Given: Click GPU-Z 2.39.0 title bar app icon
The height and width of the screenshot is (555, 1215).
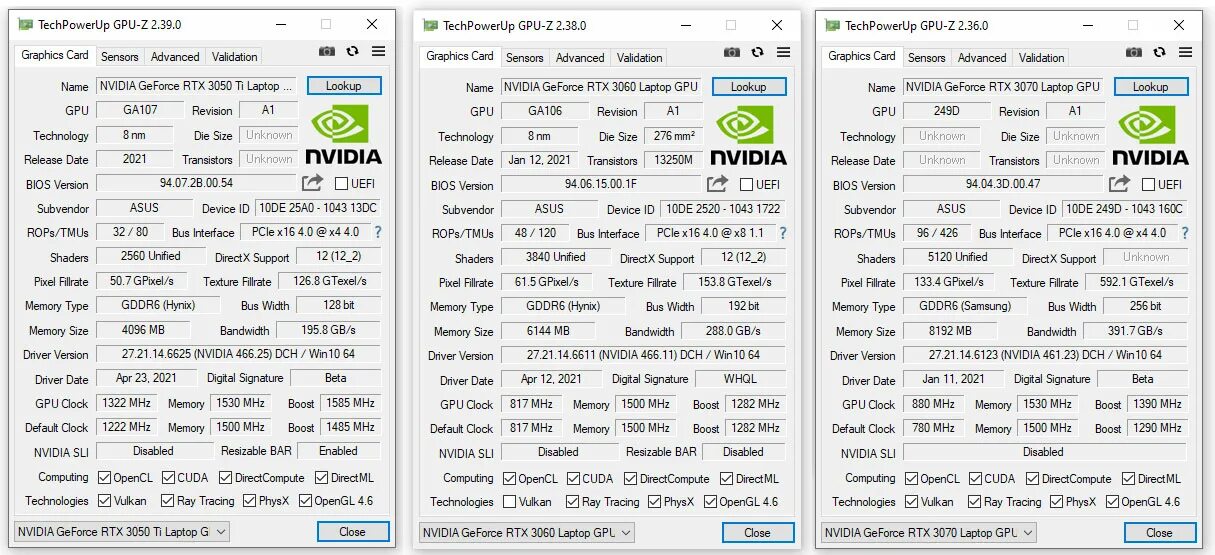Looking at the screenshot, I should [25, 24].
